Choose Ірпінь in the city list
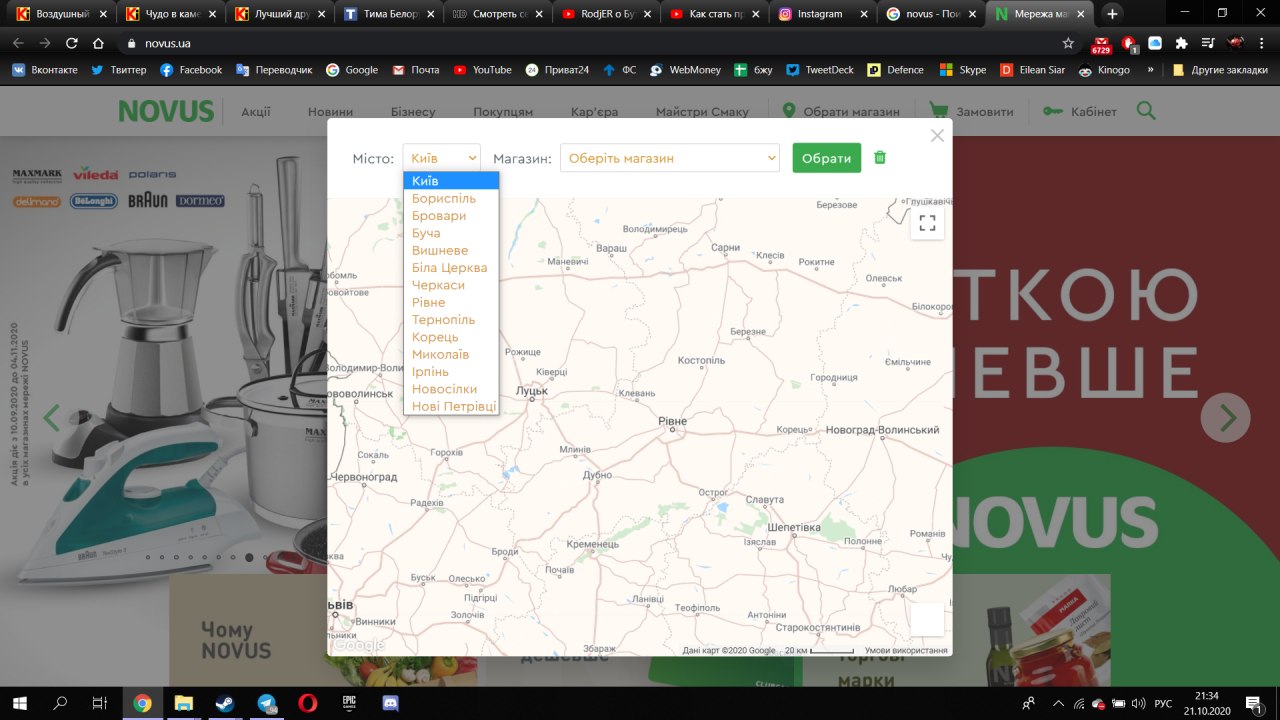The image size is (1280, 720). click(x=430, y=371)
